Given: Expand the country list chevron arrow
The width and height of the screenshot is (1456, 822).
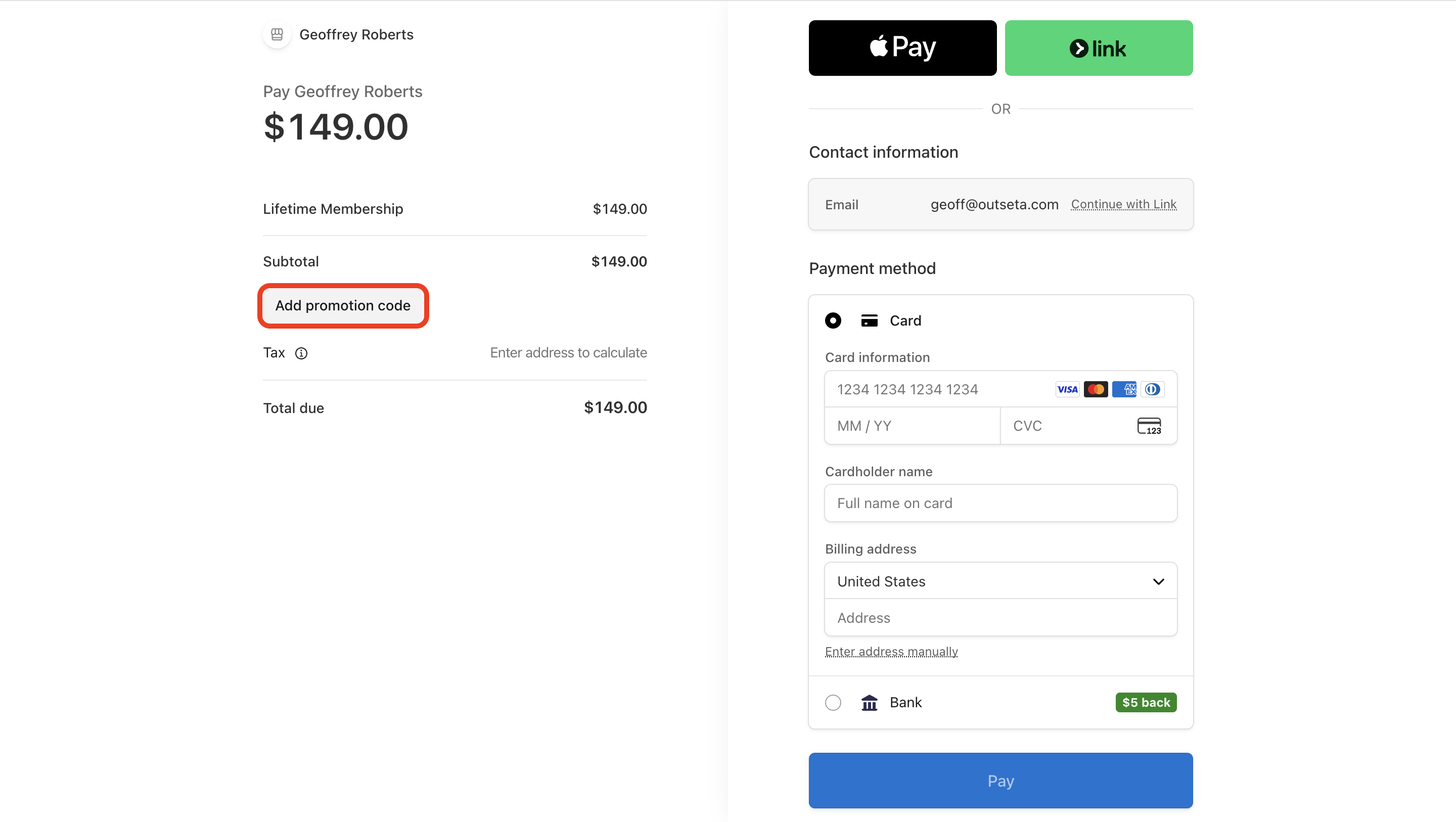Looking at the screenshot, I should pos(1159,582).
